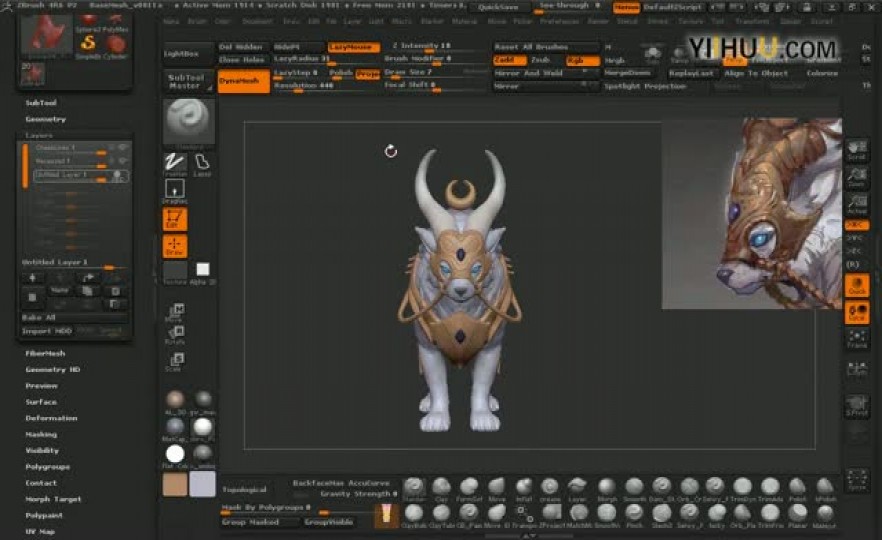Pick the Inflat brush

[x=524, y=488]
